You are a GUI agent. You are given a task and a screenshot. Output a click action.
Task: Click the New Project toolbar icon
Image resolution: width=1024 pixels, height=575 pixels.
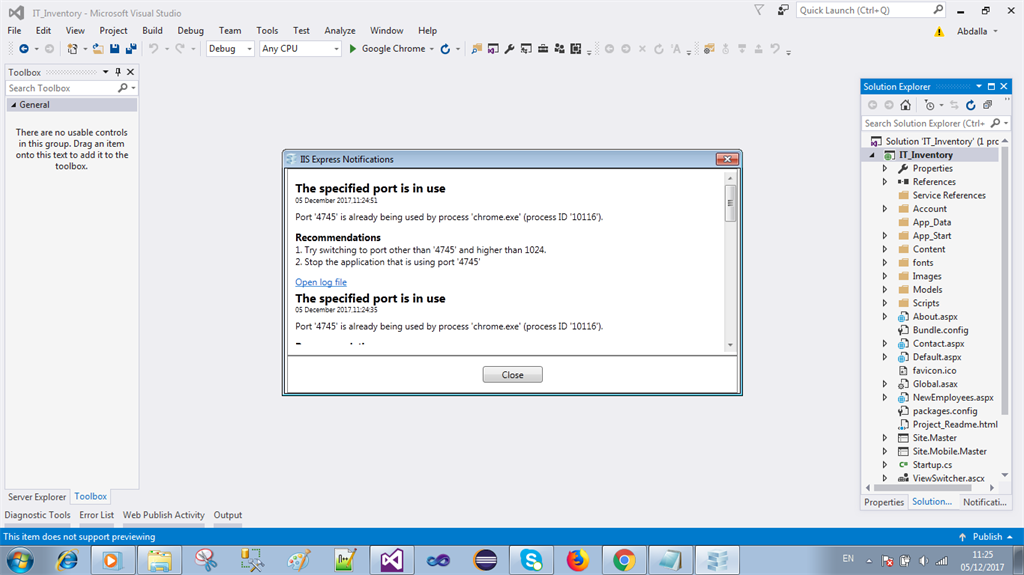tap(72, 49)
